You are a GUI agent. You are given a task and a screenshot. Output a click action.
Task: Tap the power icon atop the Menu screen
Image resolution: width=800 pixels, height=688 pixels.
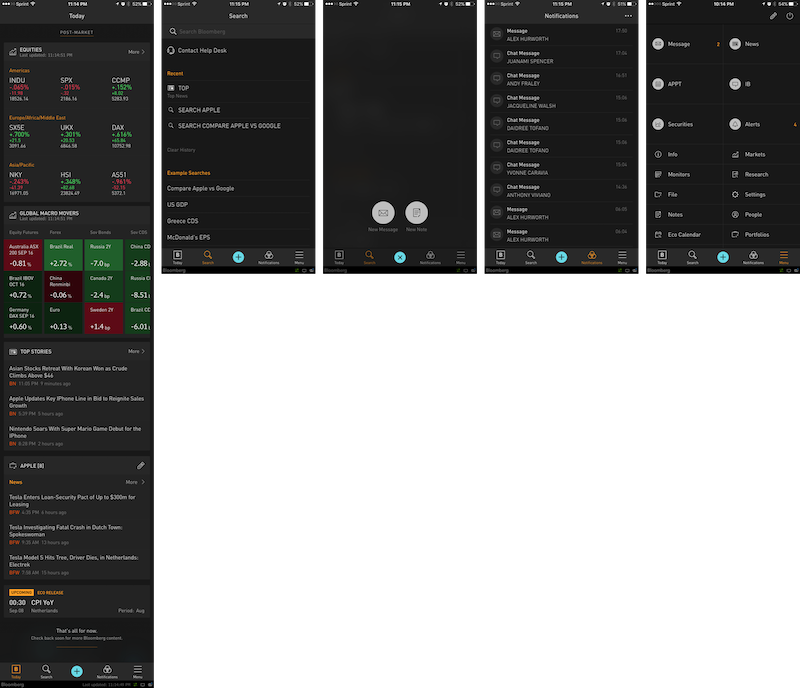tap(790, 16)
